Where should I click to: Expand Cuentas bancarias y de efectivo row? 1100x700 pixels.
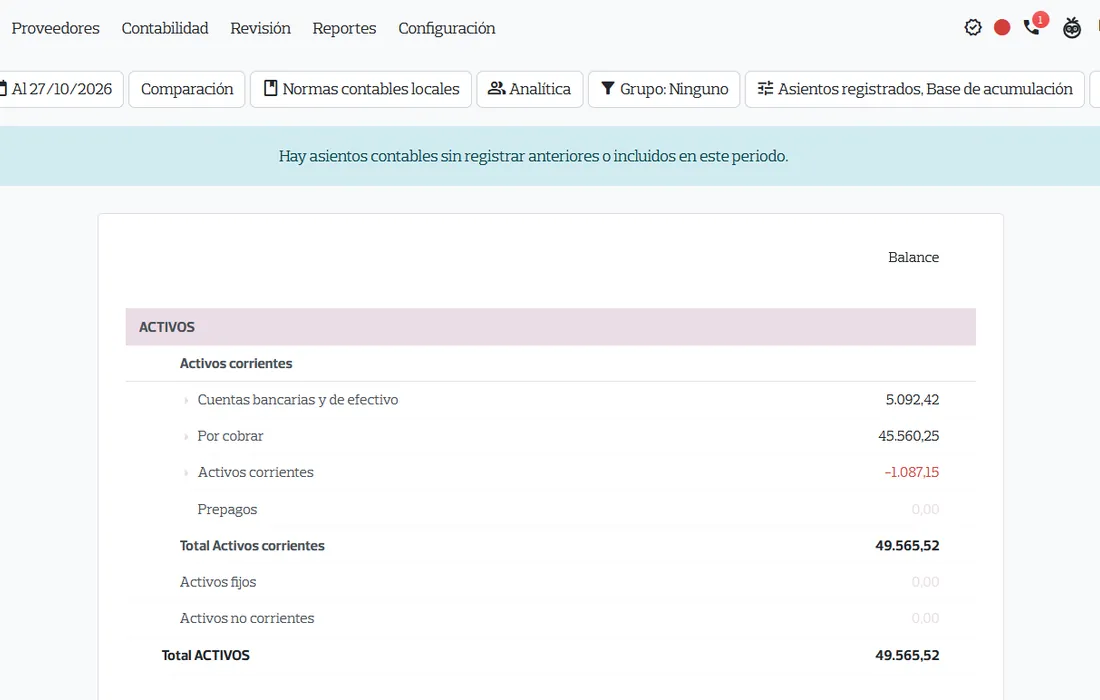(186, 400)
